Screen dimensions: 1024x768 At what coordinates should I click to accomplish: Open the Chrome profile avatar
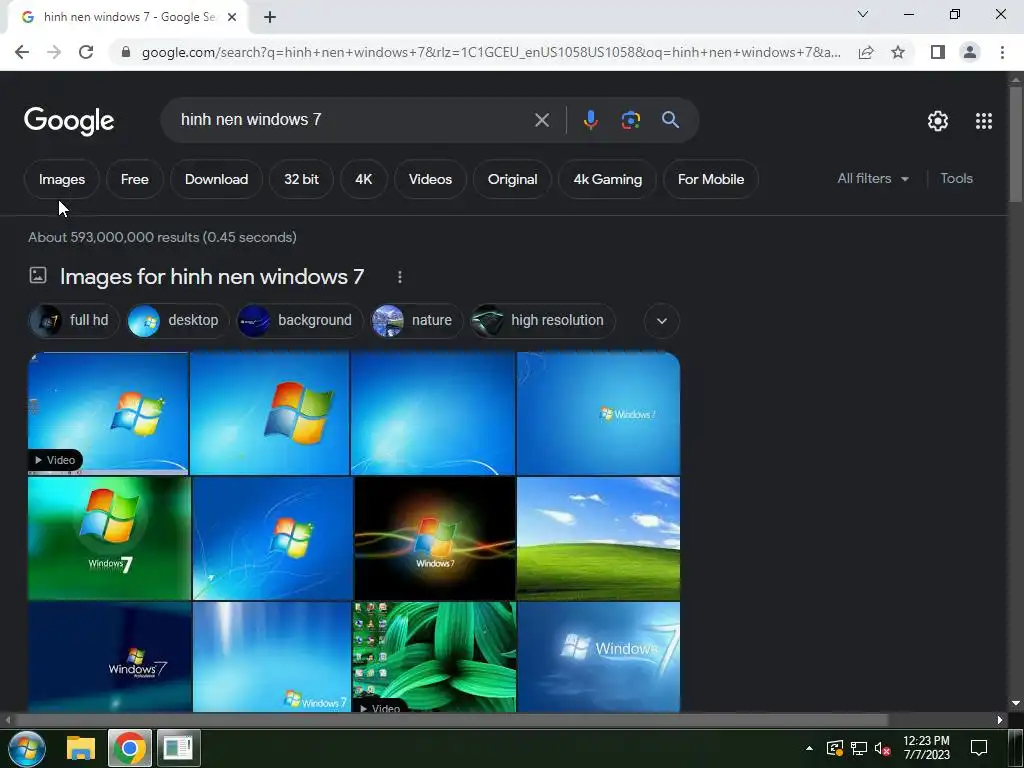(x=970, y=52)
